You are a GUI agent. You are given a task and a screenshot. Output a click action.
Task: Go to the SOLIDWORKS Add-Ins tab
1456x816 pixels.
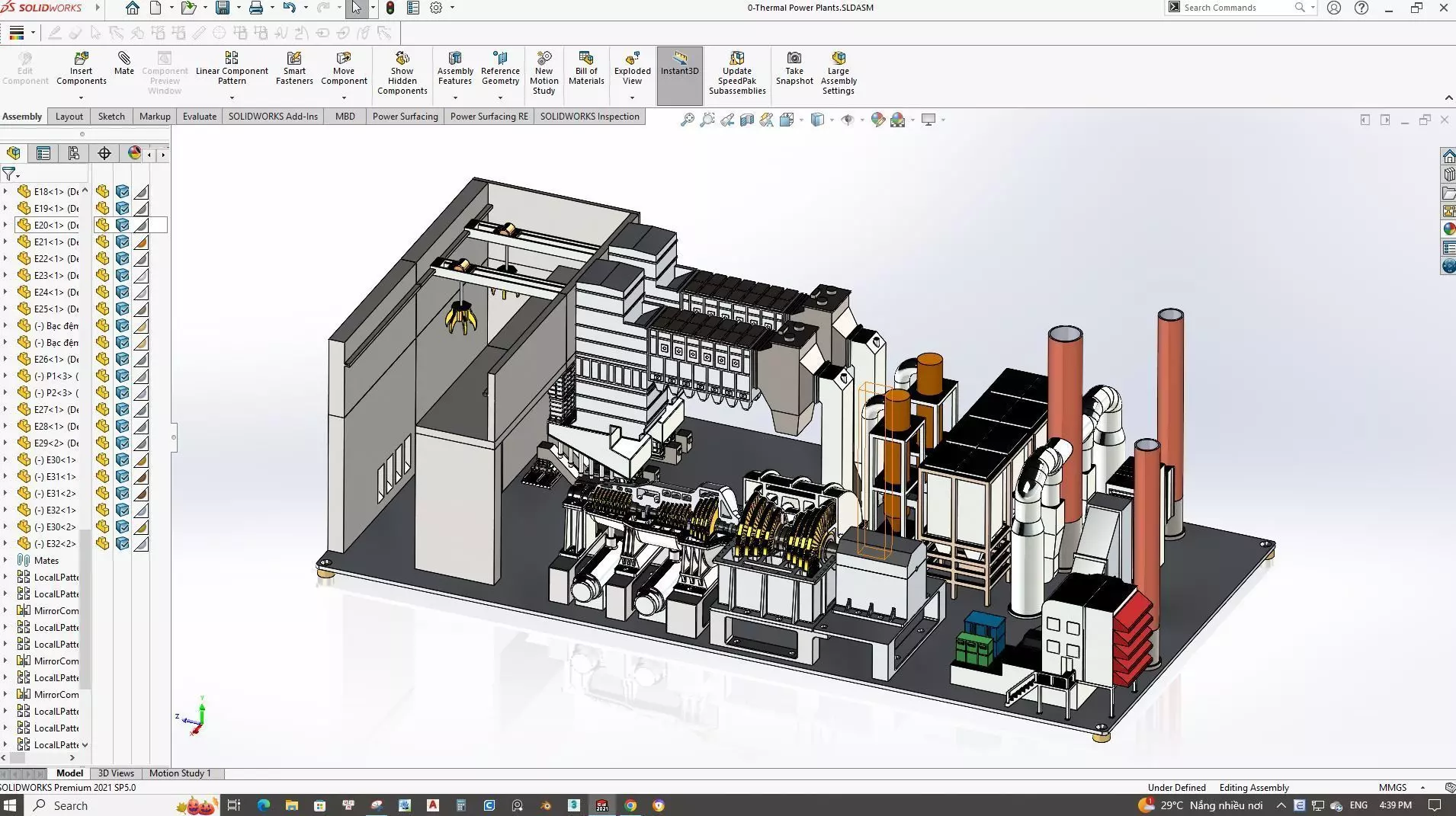273,117
